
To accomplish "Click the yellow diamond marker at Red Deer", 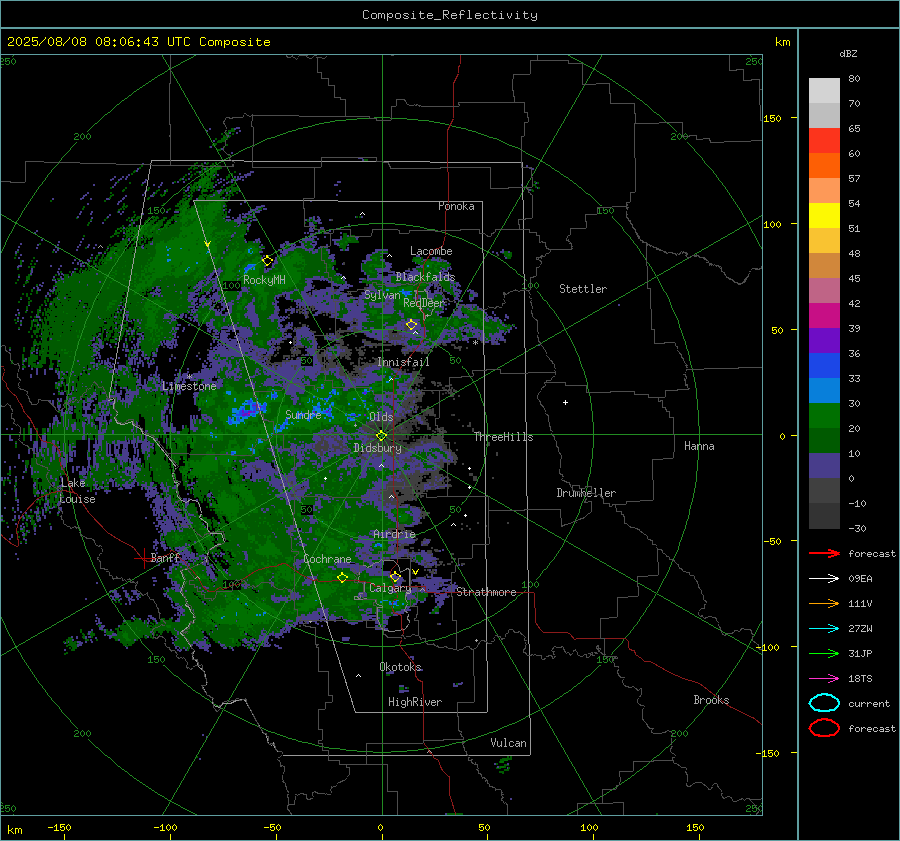I will pyautogui.click(x=411, y=325).
